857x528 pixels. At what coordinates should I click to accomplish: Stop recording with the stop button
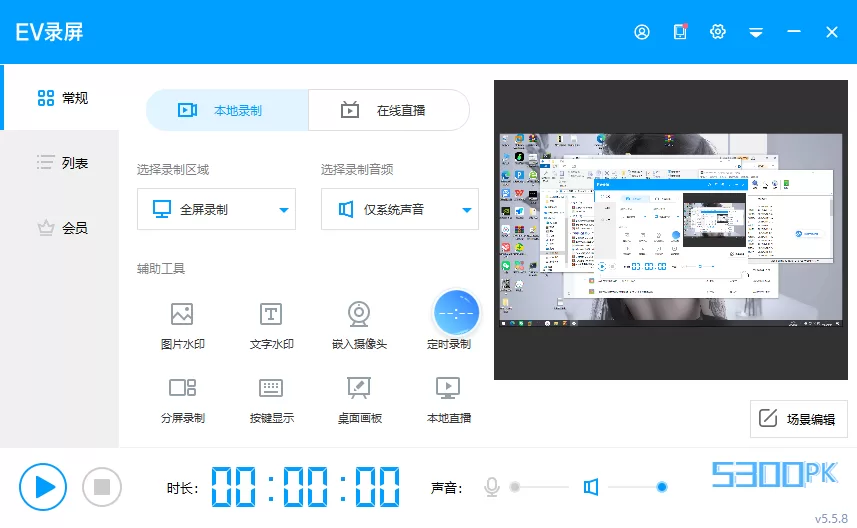pos(102,487)
